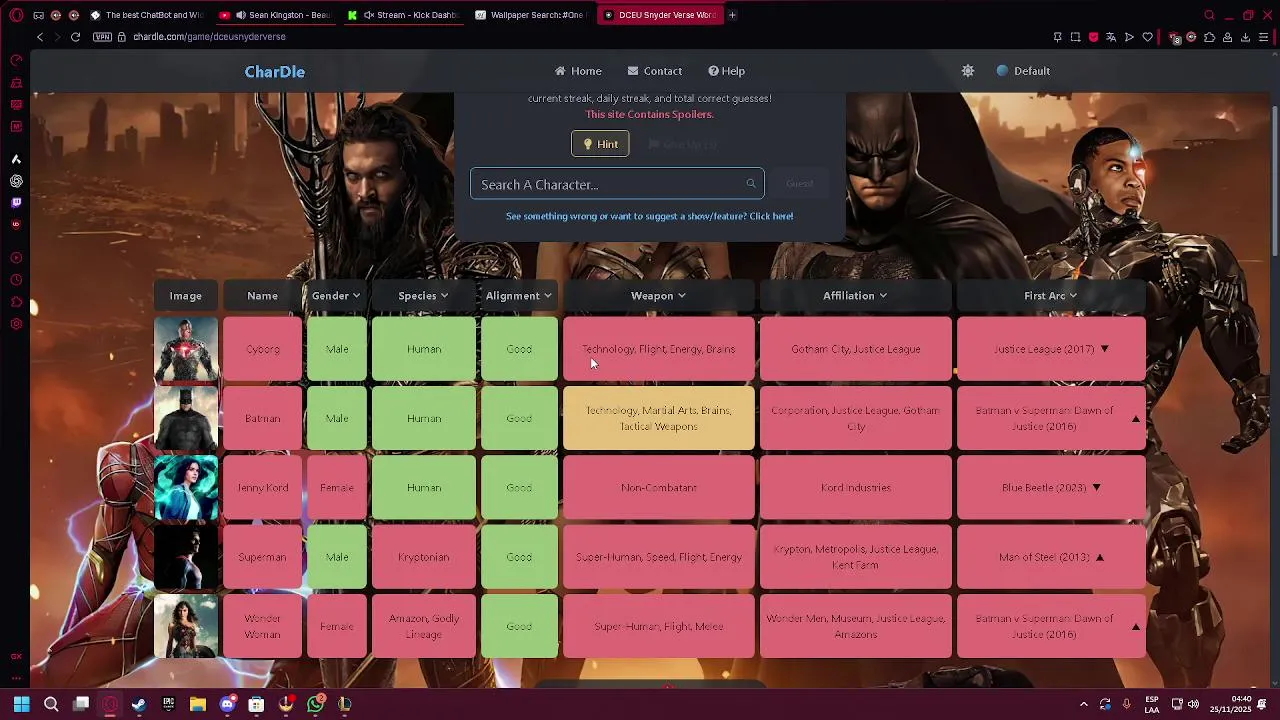The height and width of the screenshot is (720, 1280).
Task: Expand the Weapon column header
Action: [x=658, y=296]
